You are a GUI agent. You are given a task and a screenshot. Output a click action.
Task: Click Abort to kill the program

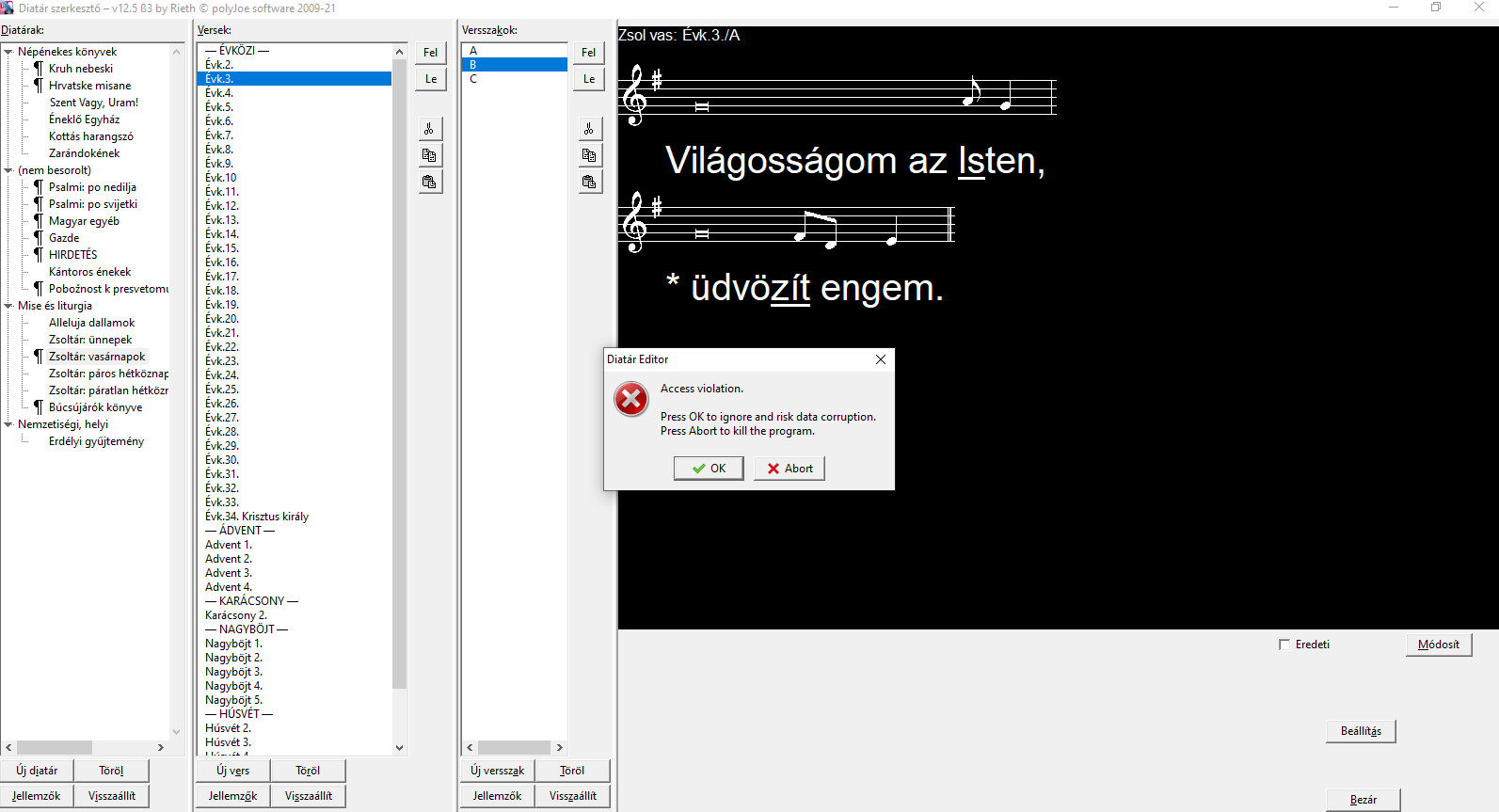pyautogui.click(x=789, y=469)
